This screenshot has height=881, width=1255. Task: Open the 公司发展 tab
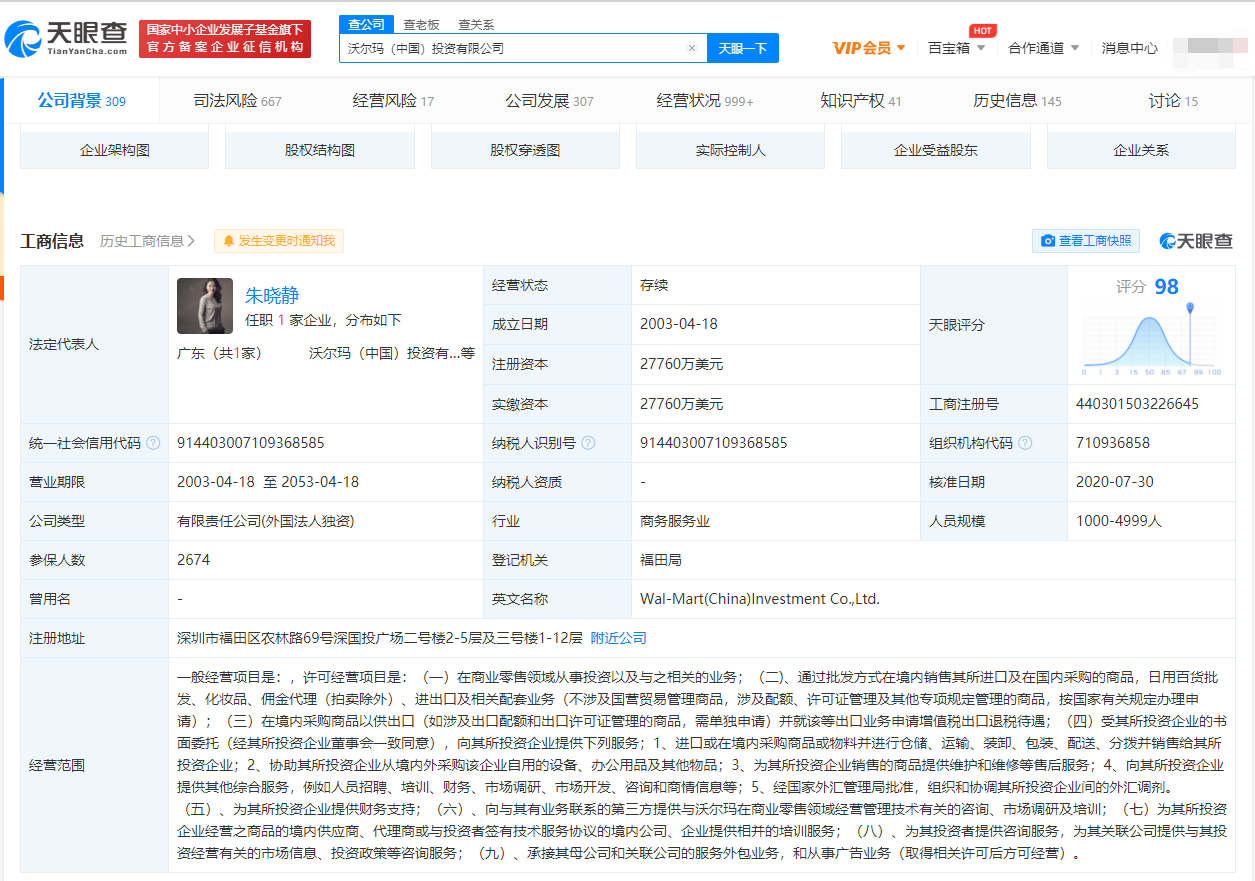[549, 101]
